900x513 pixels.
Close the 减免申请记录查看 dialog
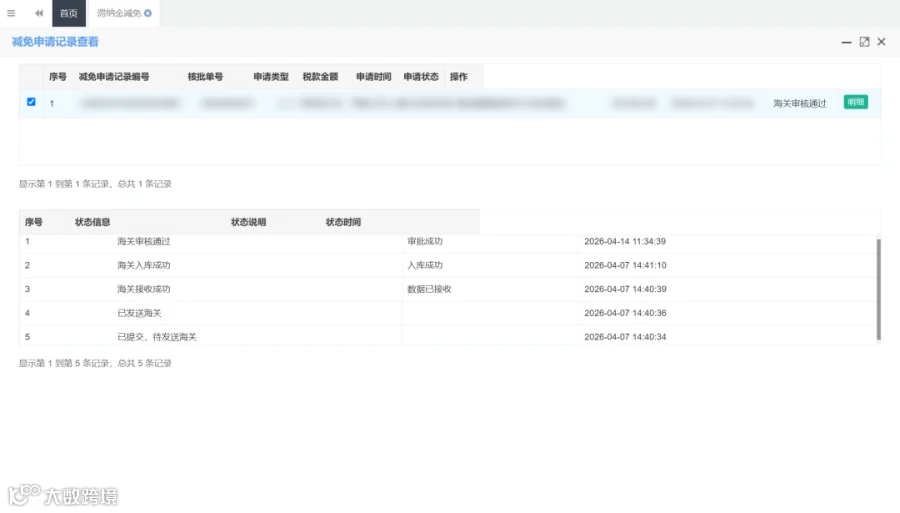(x=882, y=42)
